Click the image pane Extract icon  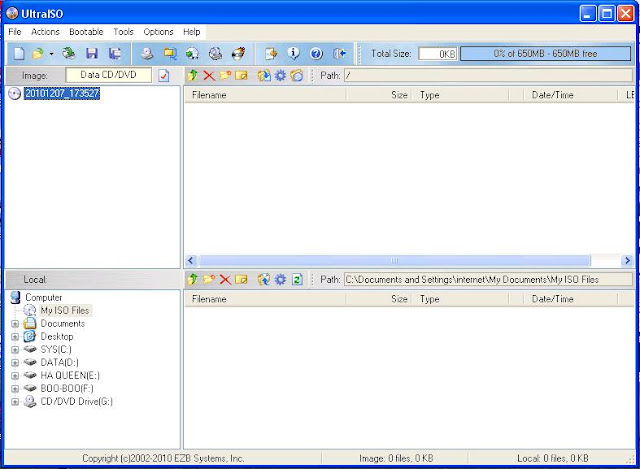tap(264, 75)
